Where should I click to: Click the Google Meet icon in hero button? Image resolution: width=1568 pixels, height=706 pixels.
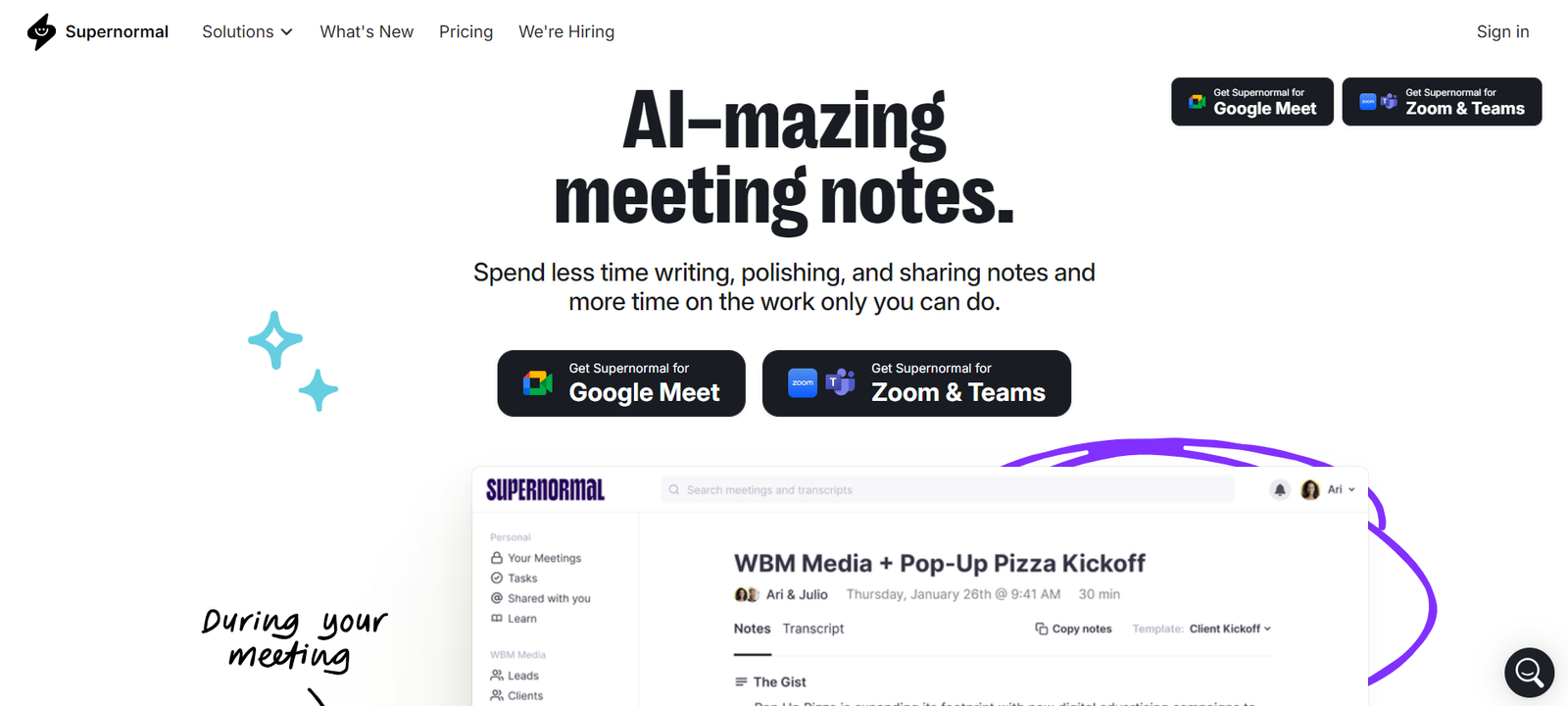(x=538, y=383)
